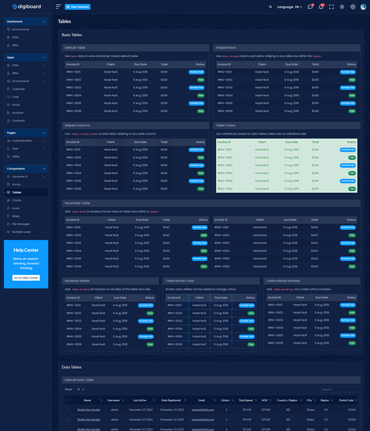The image size is (370, 431).
Task: Open Forms component in sidebar
Action: click(26, 184)
